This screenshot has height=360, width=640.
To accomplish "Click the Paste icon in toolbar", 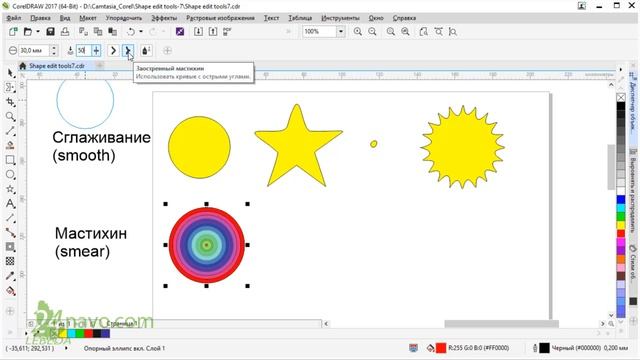I will 112,31.
